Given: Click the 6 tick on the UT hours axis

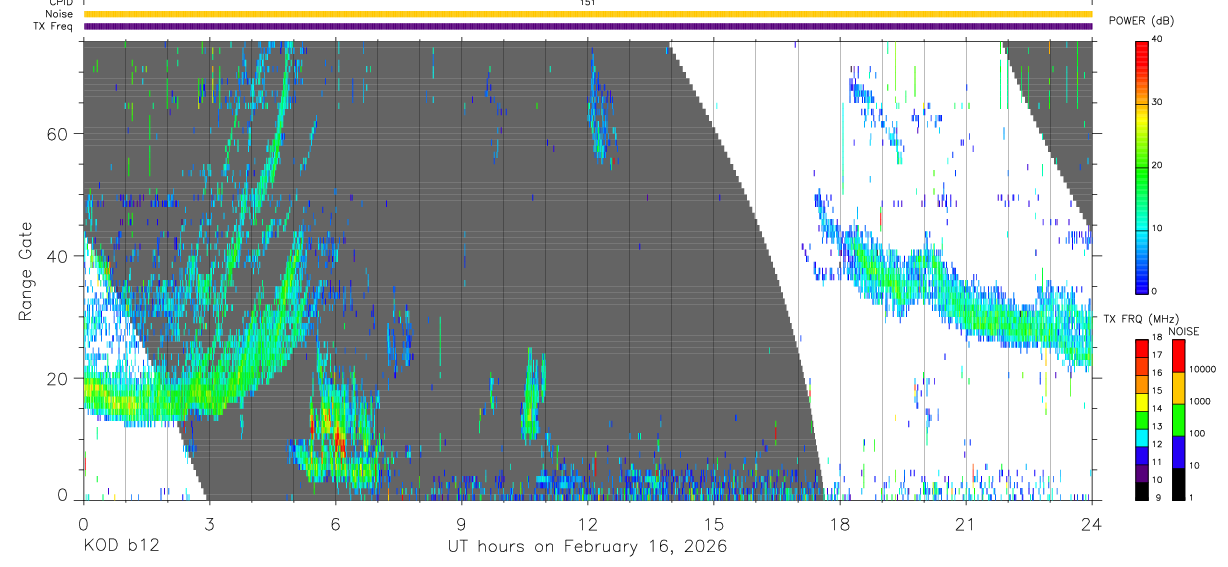Looking at the screenshot, I should coord(336,523).
